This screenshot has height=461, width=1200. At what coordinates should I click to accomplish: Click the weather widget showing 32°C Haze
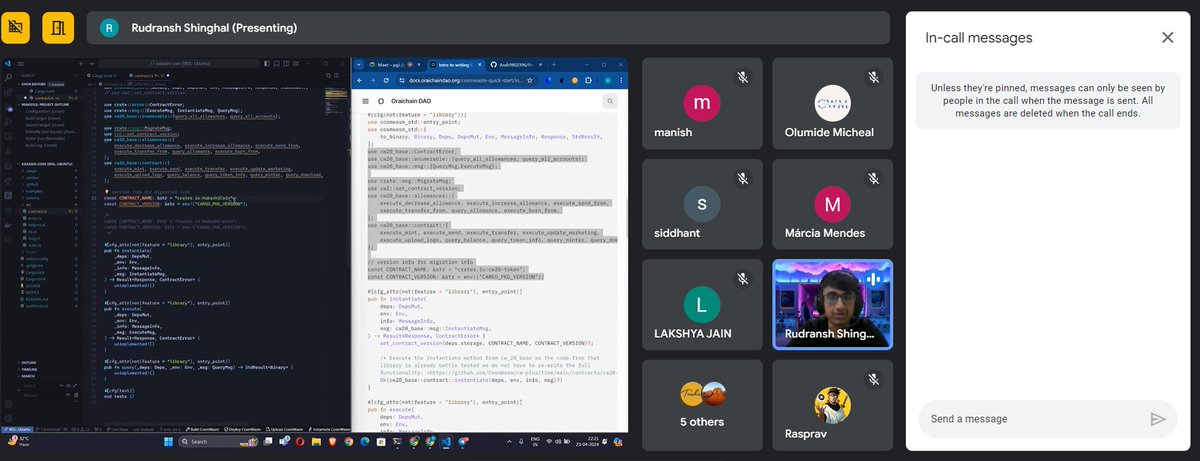point(19,441)
